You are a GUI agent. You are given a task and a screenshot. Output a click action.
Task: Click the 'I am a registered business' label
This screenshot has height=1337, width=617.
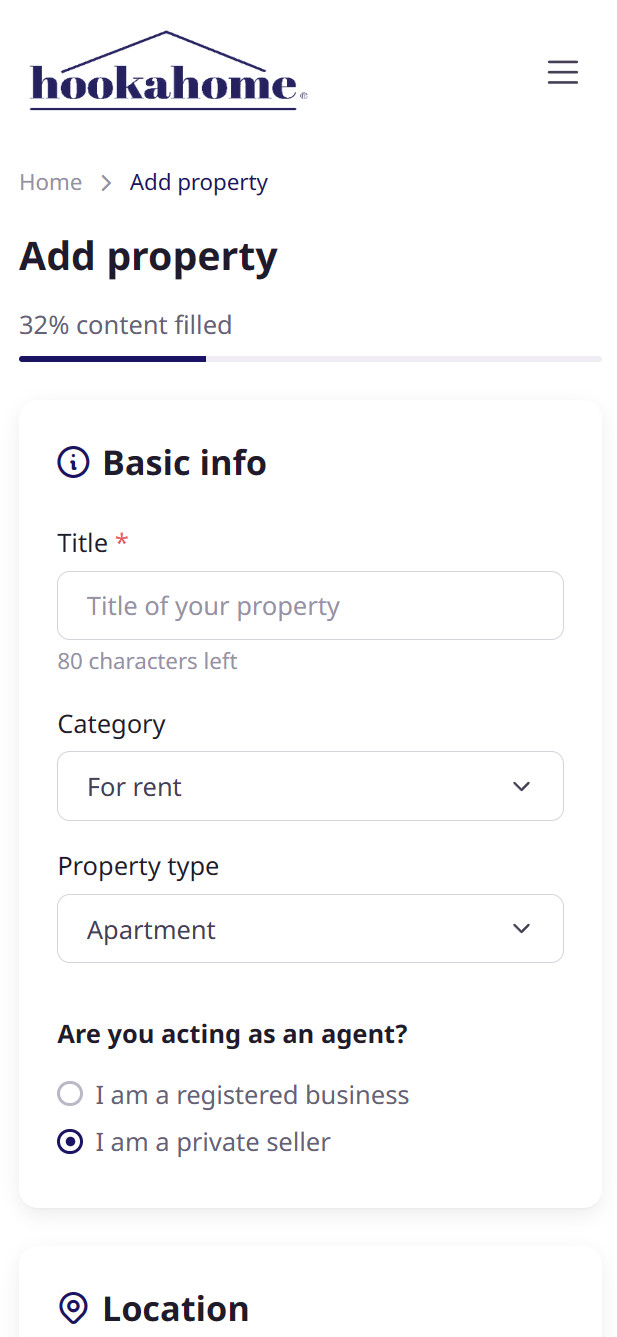click(252, 1095)
